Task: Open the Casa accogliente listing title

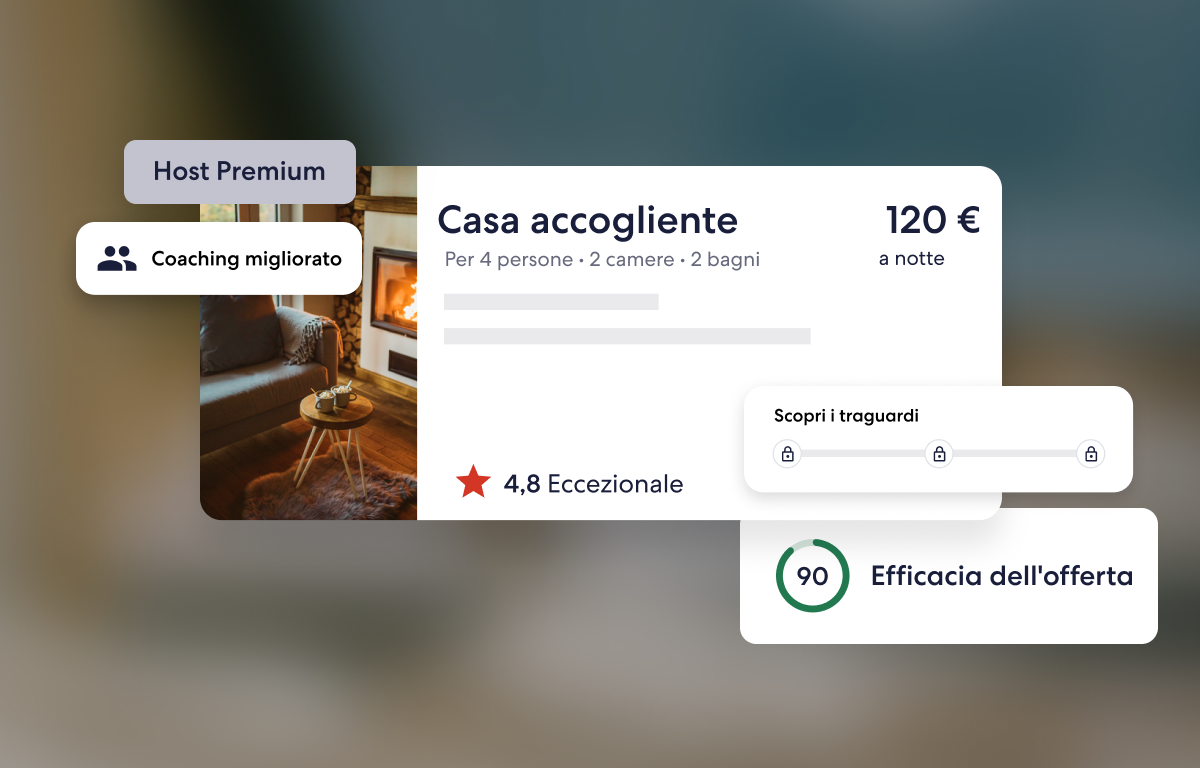Action: click(x=588, y=220)
